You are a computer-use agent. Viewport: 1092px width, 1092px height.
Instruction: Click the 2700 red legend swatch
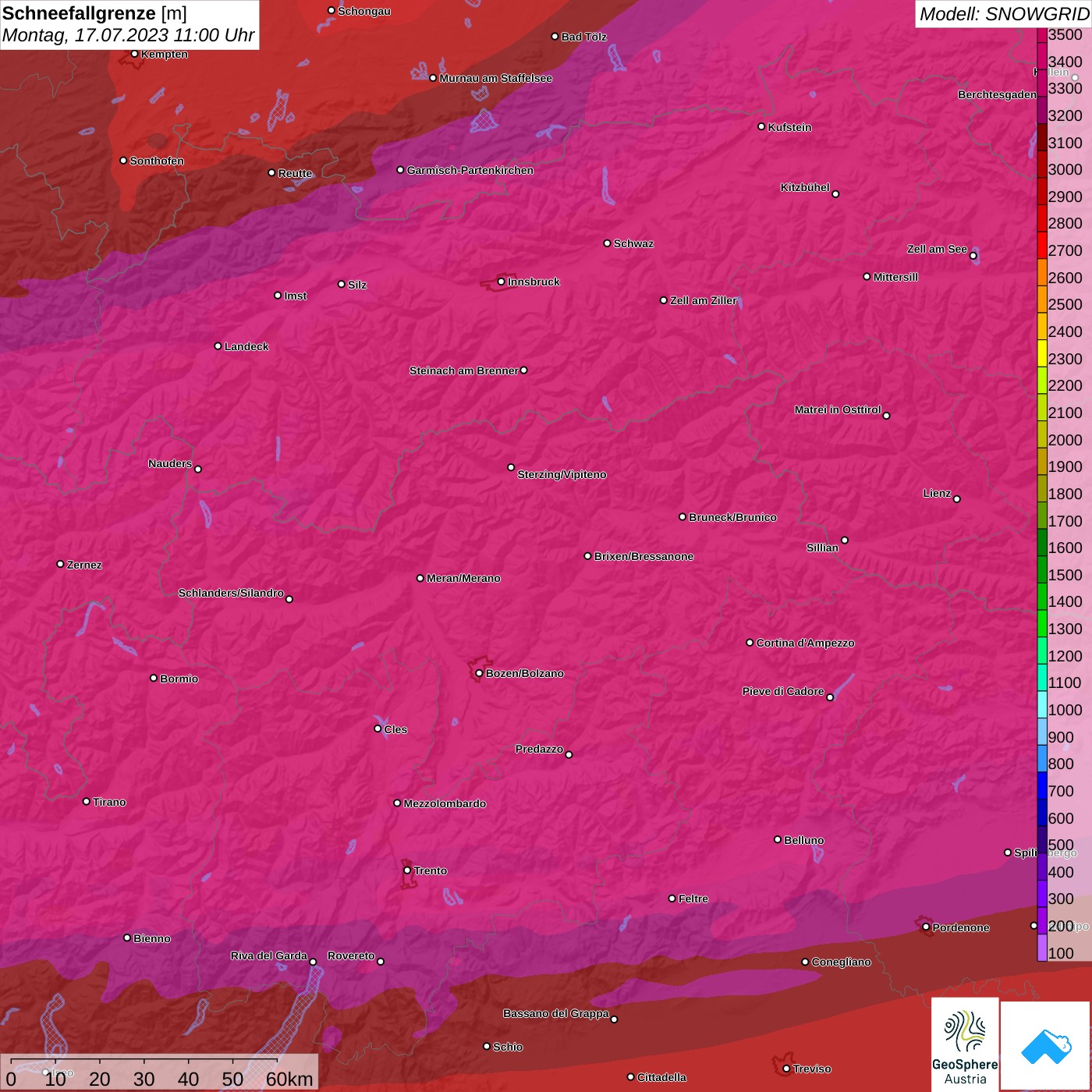(1042, 245)
